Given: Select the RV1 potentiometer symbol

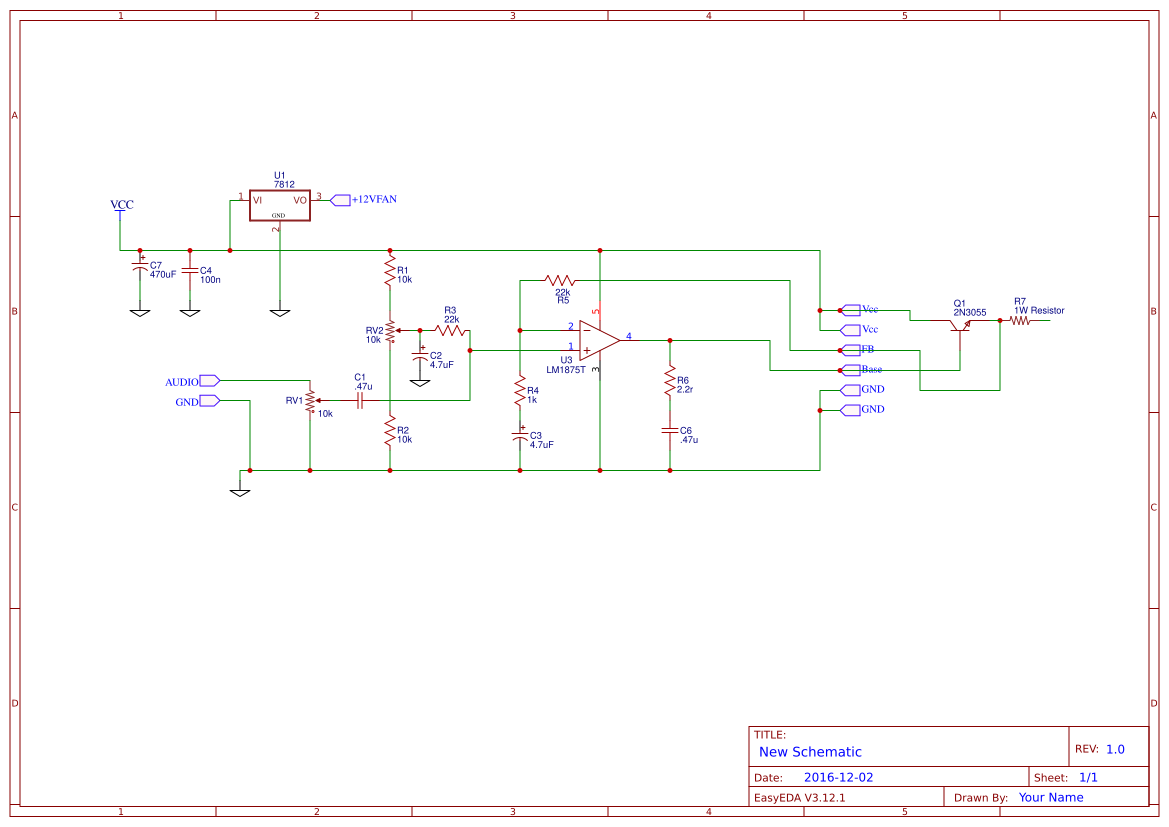Looking at the screenshot, I should click(x=310, y=400).
